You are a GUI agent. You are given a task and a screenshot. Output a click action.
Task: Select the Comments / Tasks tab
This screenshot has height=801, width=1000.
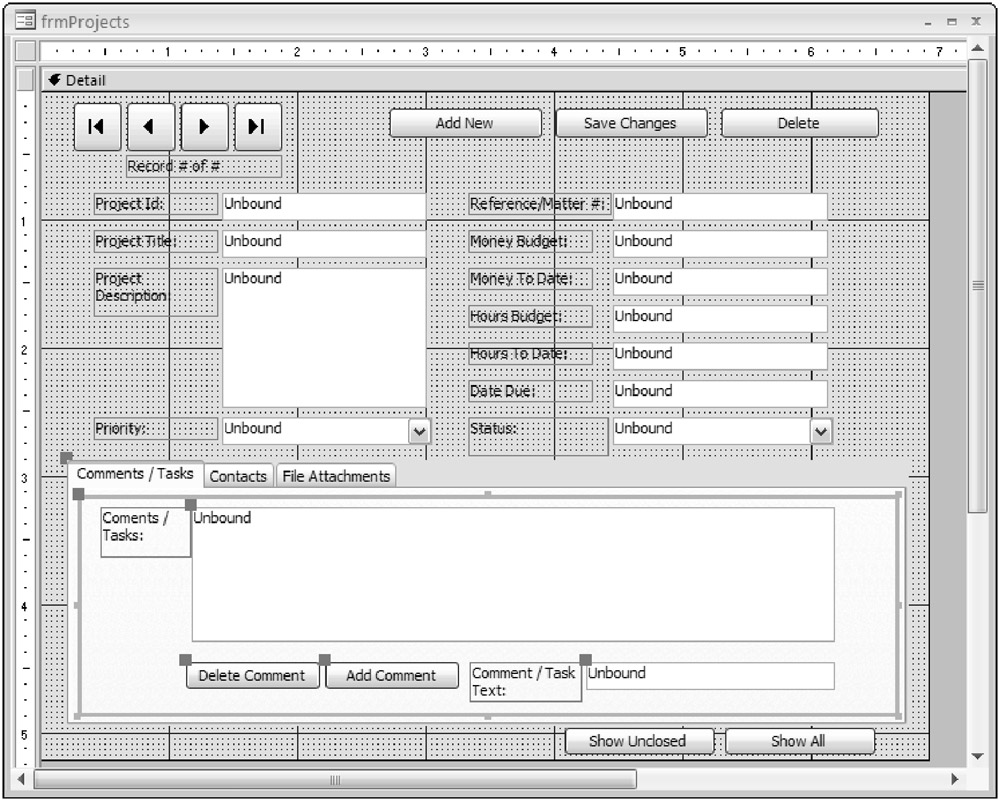(x=135, y=474)
